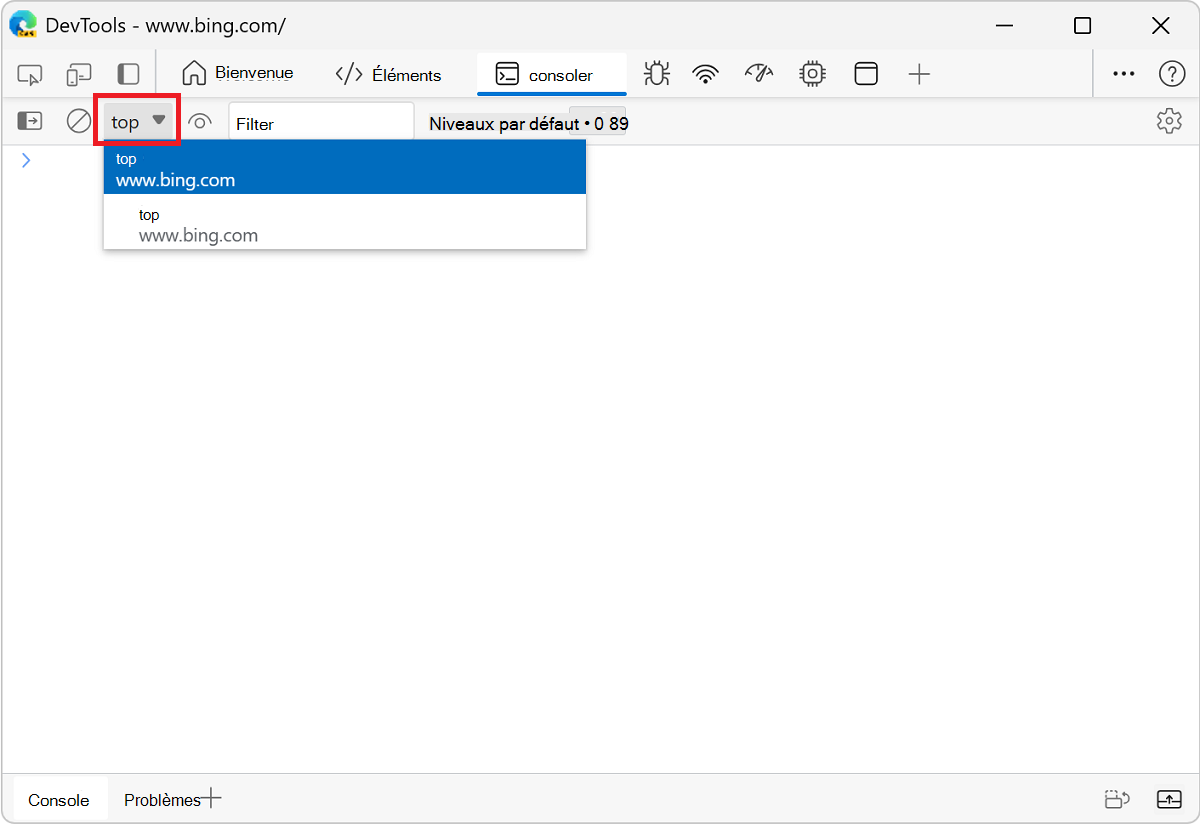Image resolution: width=1200 pixels, height=824 pixels.
Task: Click the Help question mark button
Action: (x=1171, y=73)
